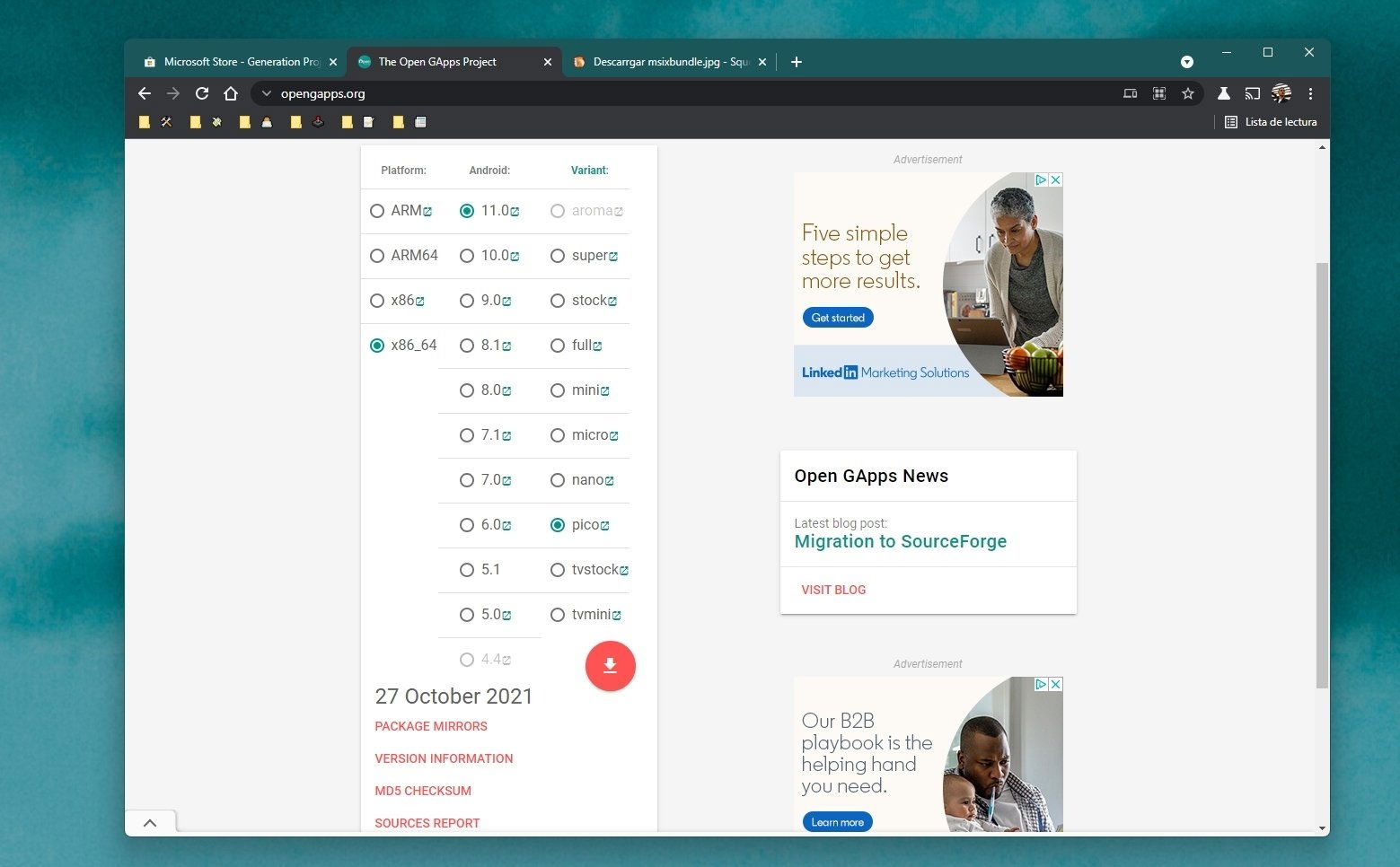Click the scrollbar up arrow
This screenshot has width=1400, height=867.
point(1322,147)
